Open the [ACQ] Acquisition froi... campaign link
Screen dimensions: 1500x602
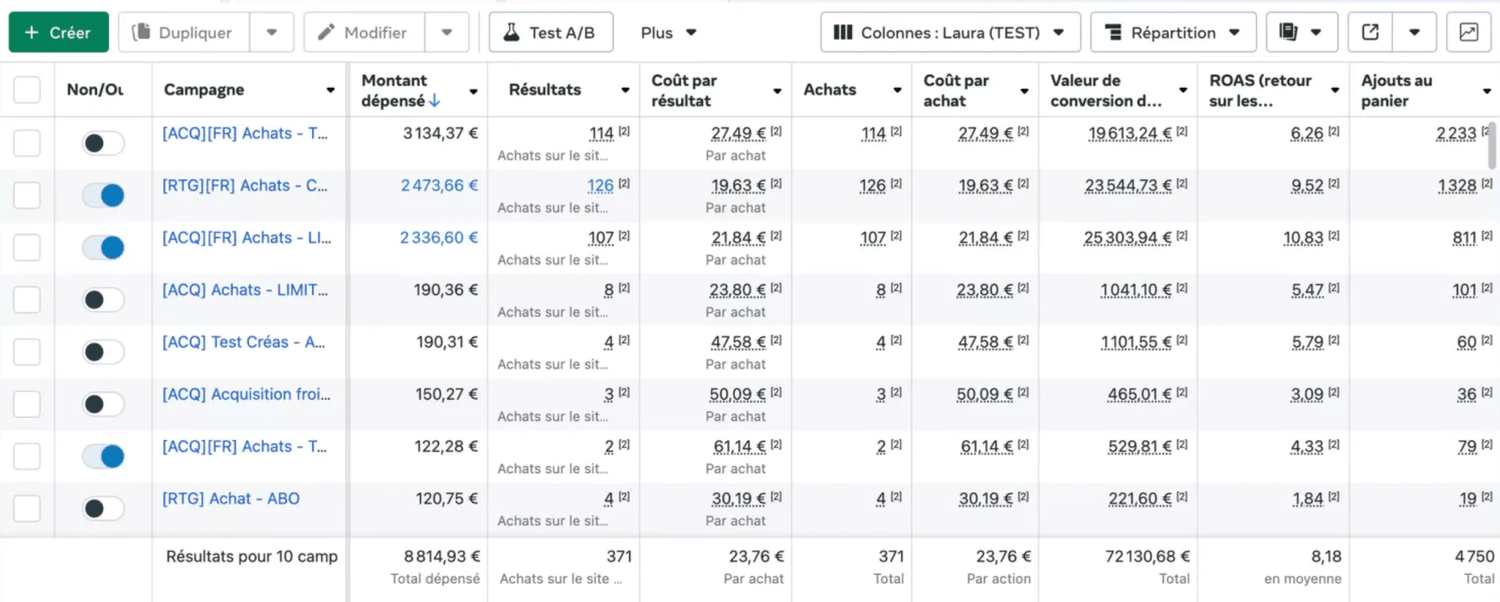(x=246, y=394)
